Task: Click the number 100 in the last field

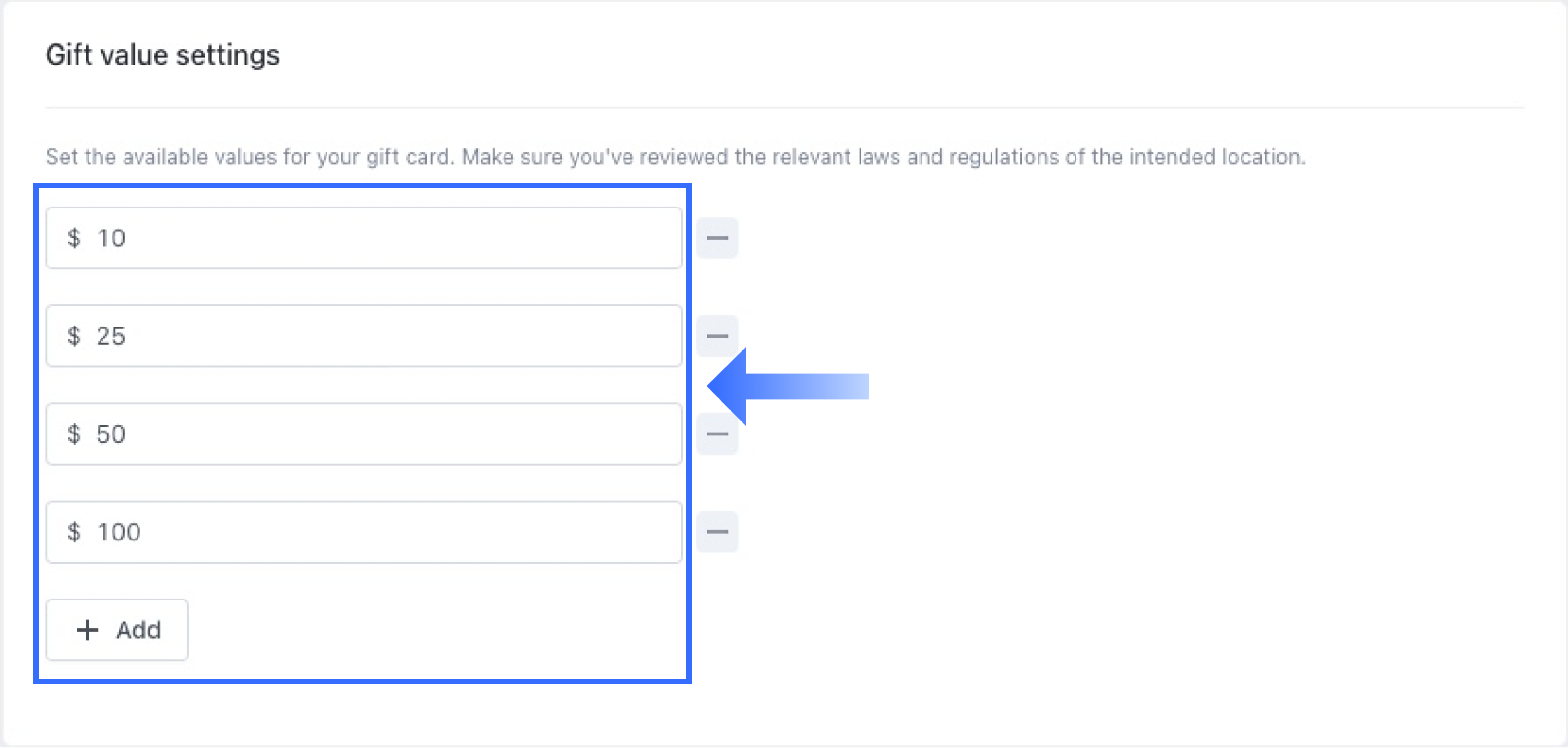Action: pyautogui.click(x=119, y=532)
